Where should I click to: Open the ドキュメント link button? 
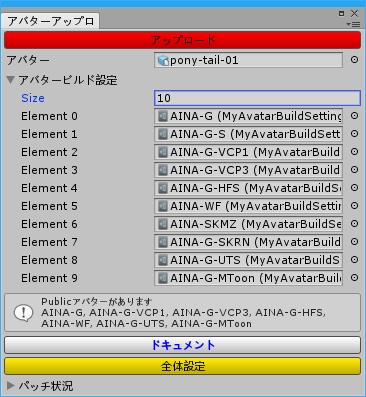point(183,345)
